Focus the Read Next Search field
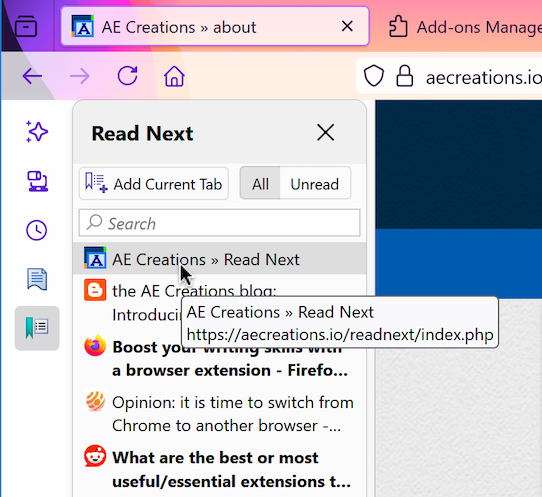This screenshot has height=497, width=542. [x=219, y=223]
